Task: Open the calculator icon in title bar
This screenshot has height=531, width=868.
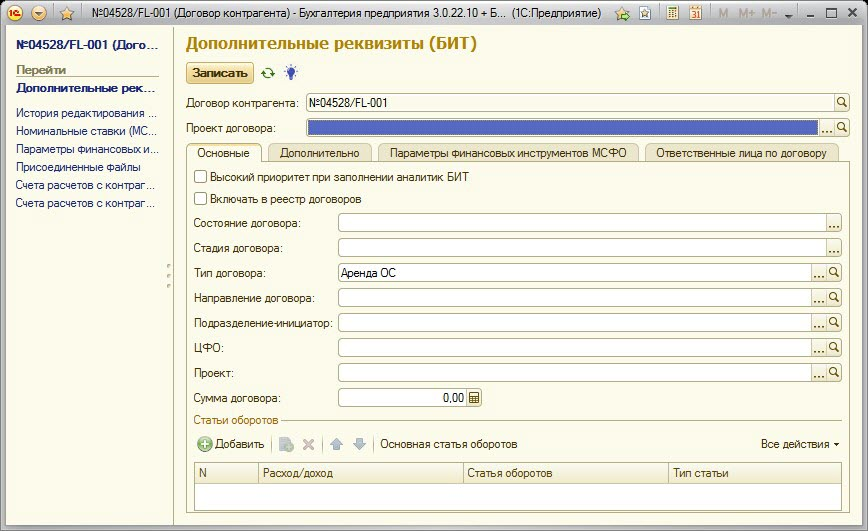Action: point(673,14)
